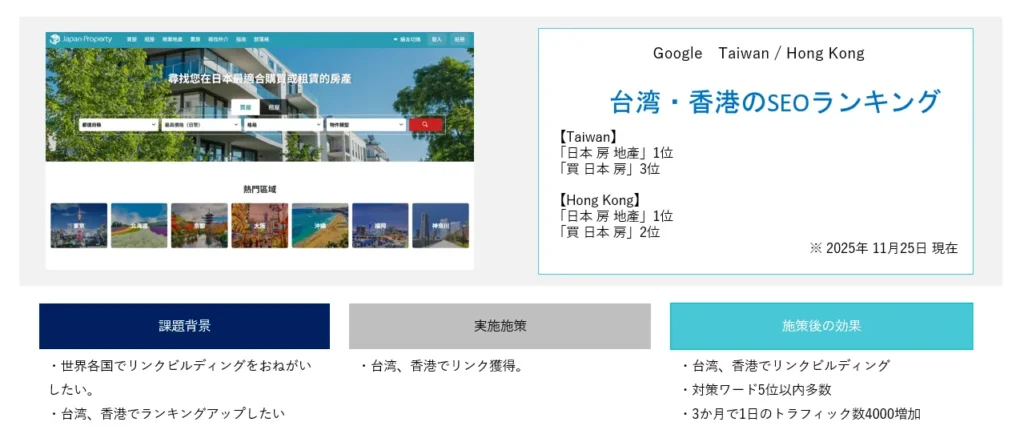Switch to the 租屋 search tab
Viewport: 1024px width, 442px height.
[x=274, y=106]
